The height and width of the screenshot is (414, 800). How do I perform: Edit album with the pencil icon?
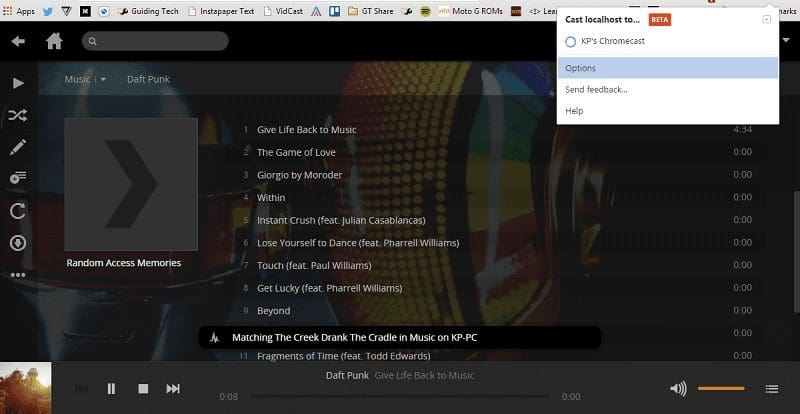click(x=18, y=148)
